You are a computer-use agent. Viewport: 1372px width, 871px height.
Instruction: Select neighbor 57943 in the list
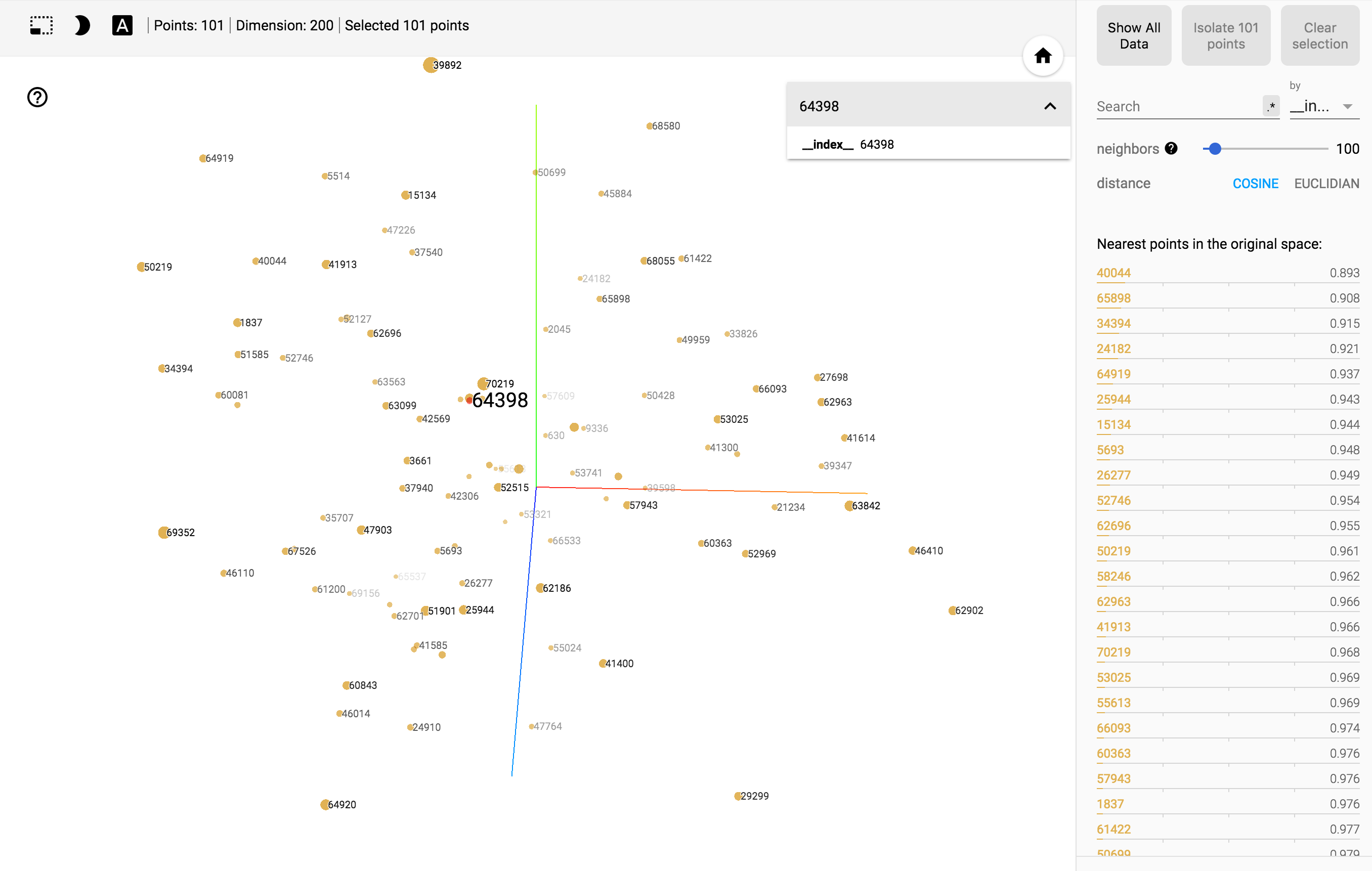1228,779
